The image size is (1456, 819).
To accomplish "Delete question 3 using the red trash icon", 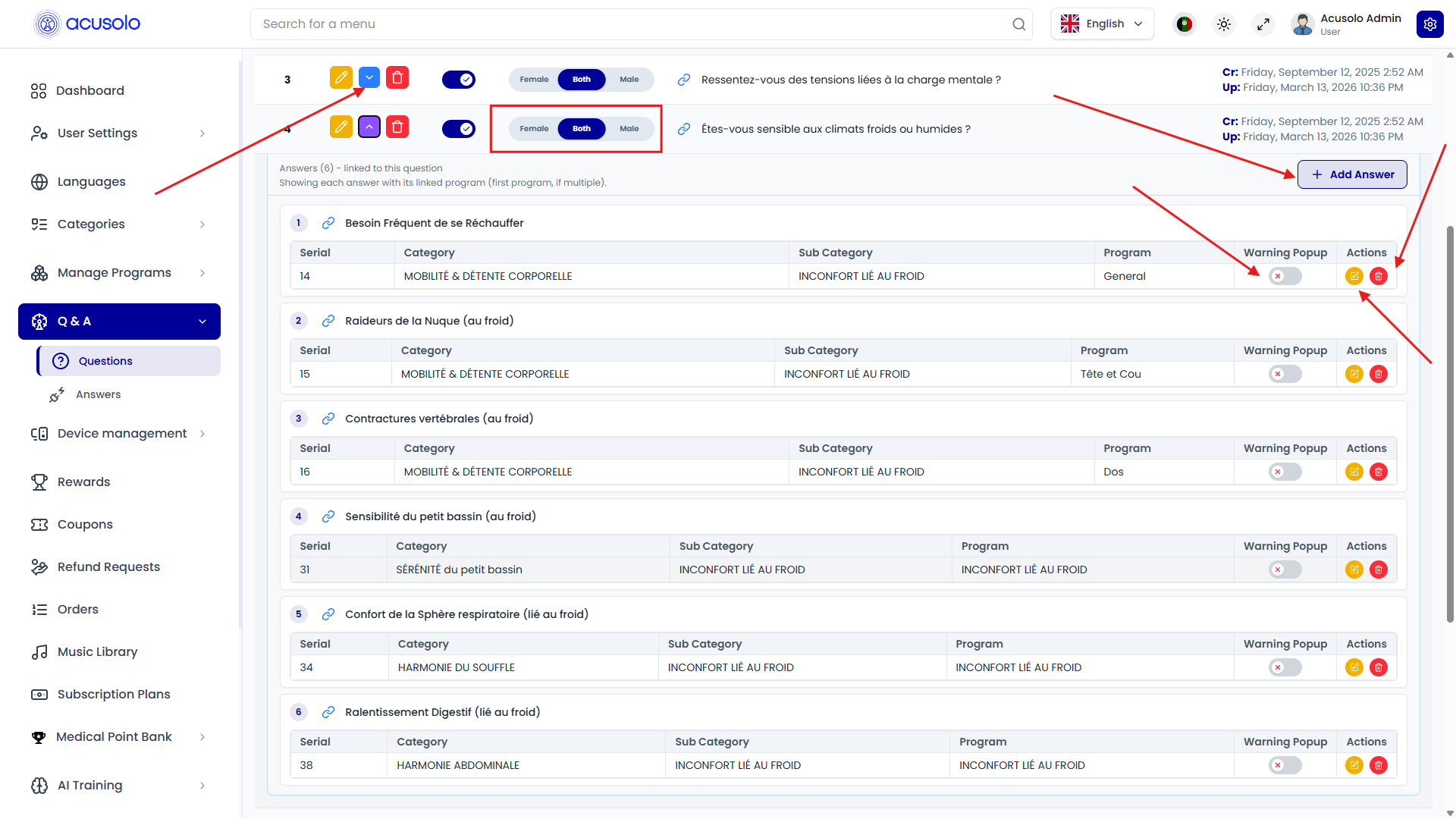I will click(397, 78).
